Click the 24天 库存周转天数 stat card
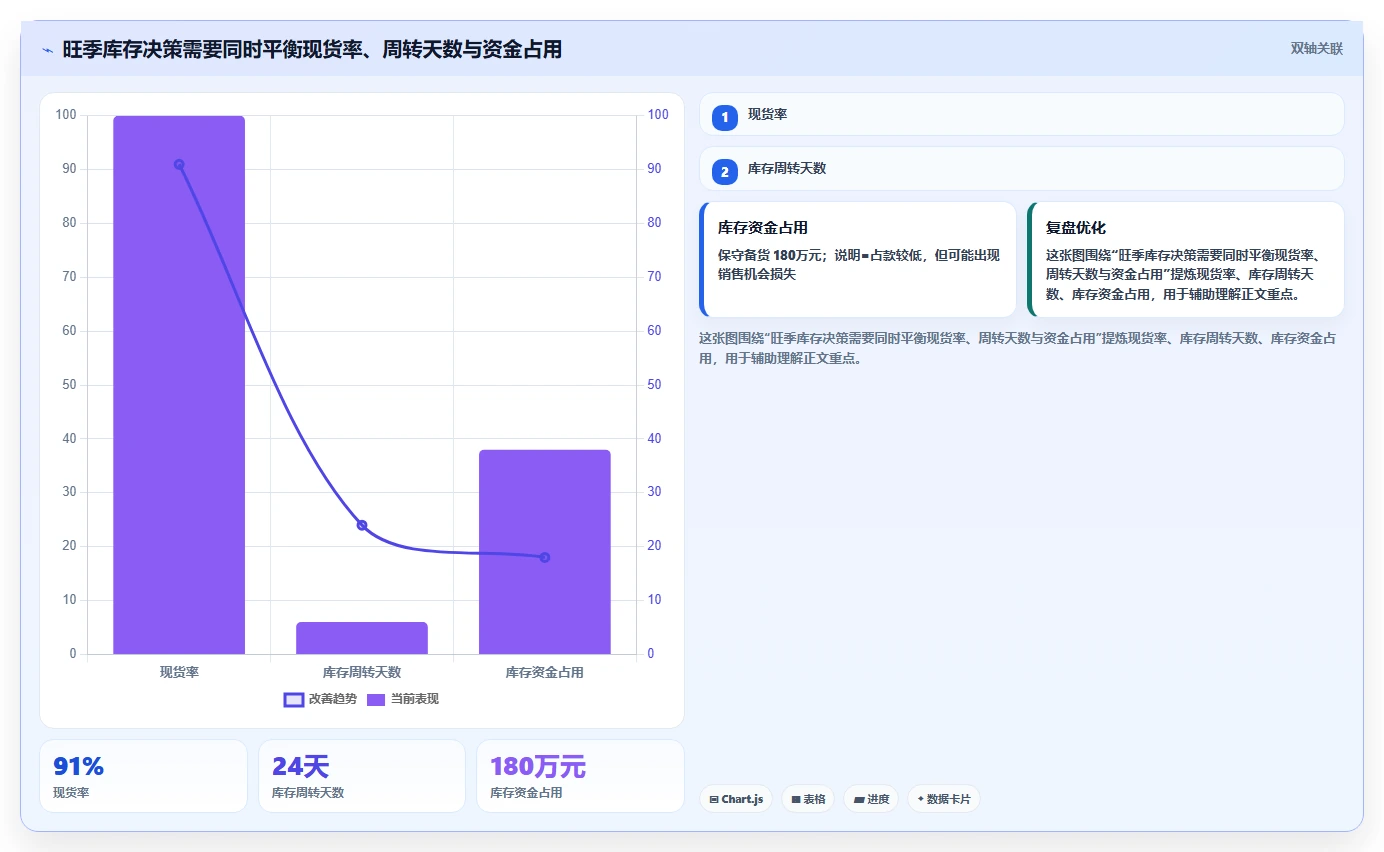 [362, 776]
